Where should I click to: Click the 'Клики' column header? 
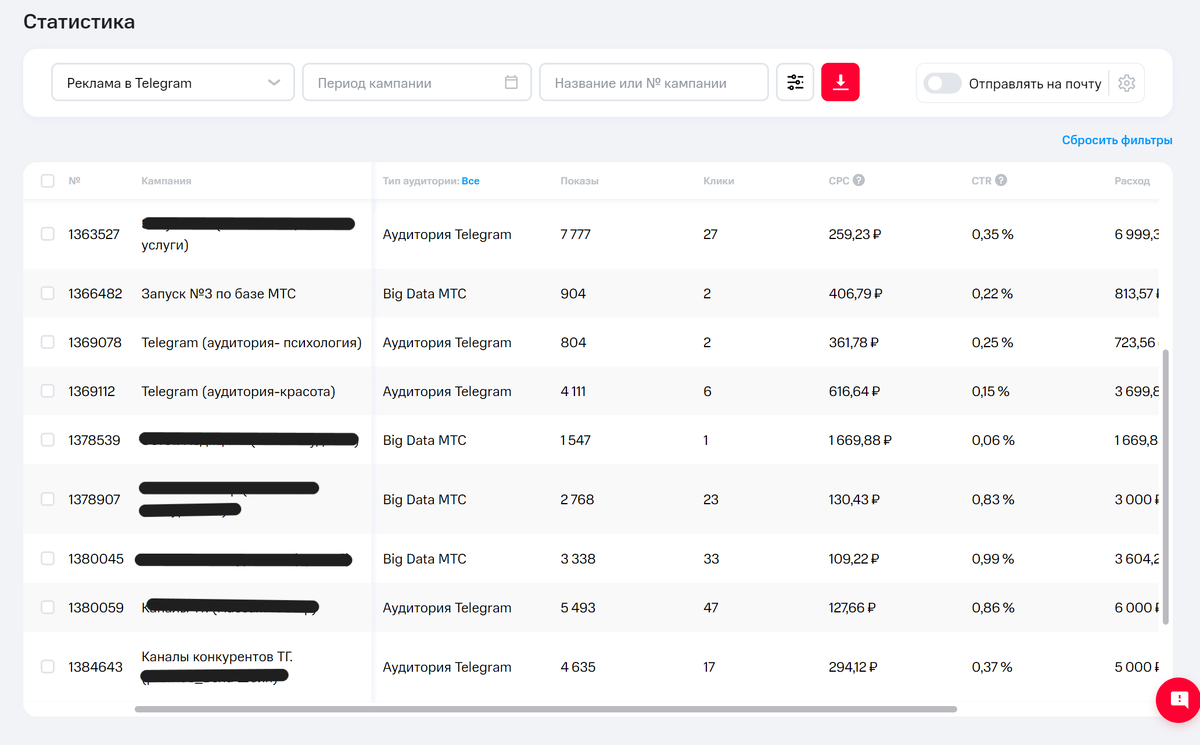719,181
